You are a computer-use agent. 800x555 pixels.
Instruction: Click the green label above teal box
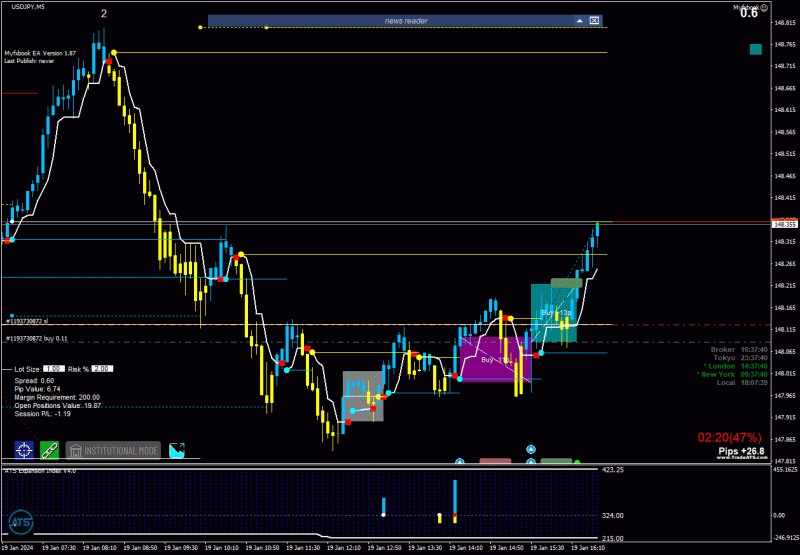coord(566,283)
